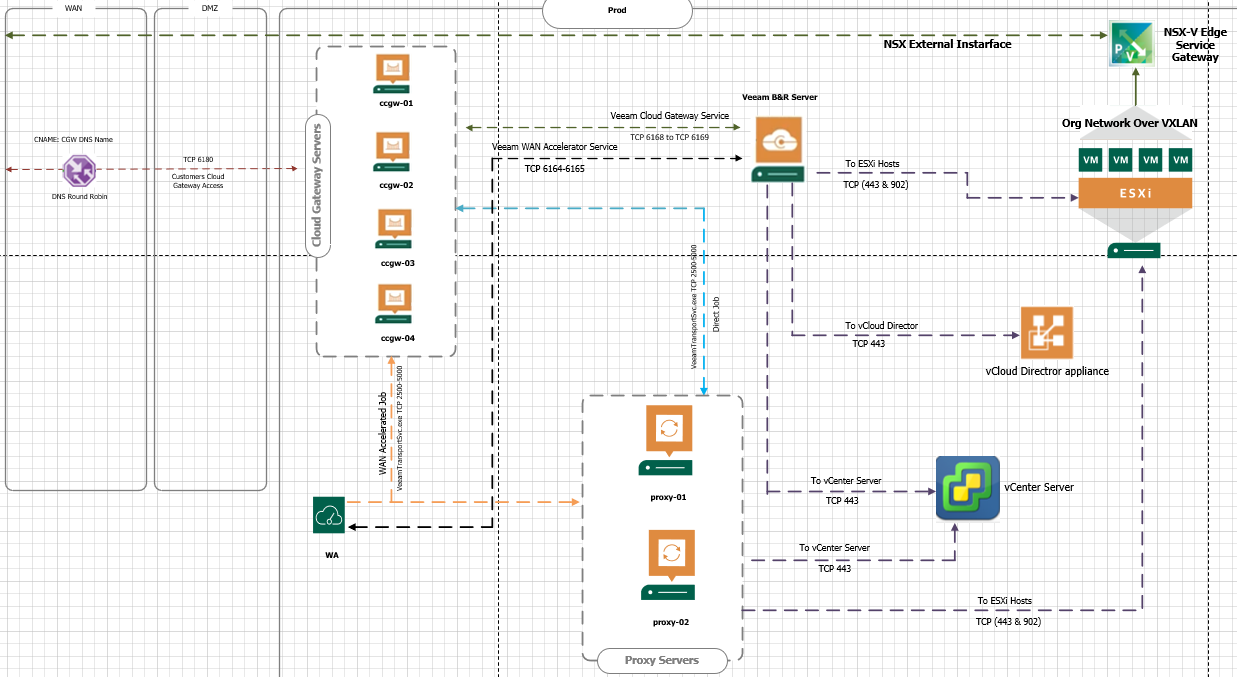Click the Proxy Servers group label
The height and width of the screenshot is (677, 1237).
click(x=661, y=660)
